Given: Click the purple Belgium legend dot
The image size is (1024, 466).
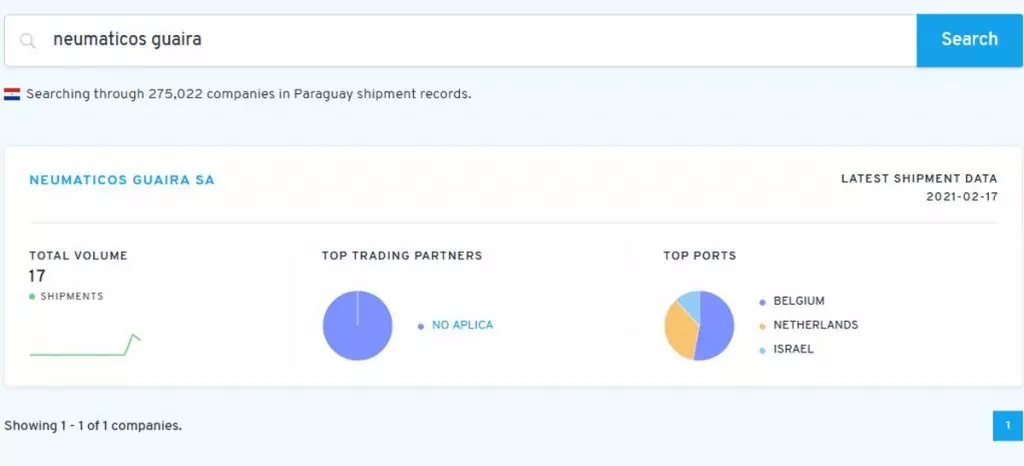Looking at the screenshot, I should [x=762, y=301].
